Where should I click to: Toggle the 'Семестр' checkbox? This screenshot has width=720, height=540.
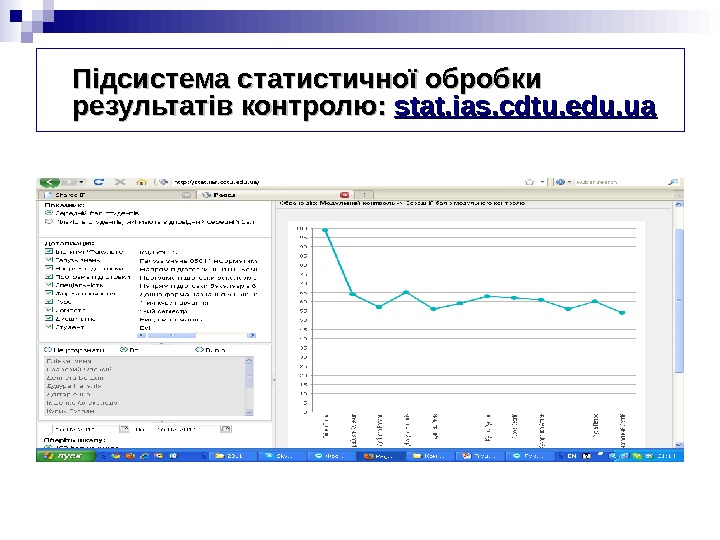[x=49, y=310]
